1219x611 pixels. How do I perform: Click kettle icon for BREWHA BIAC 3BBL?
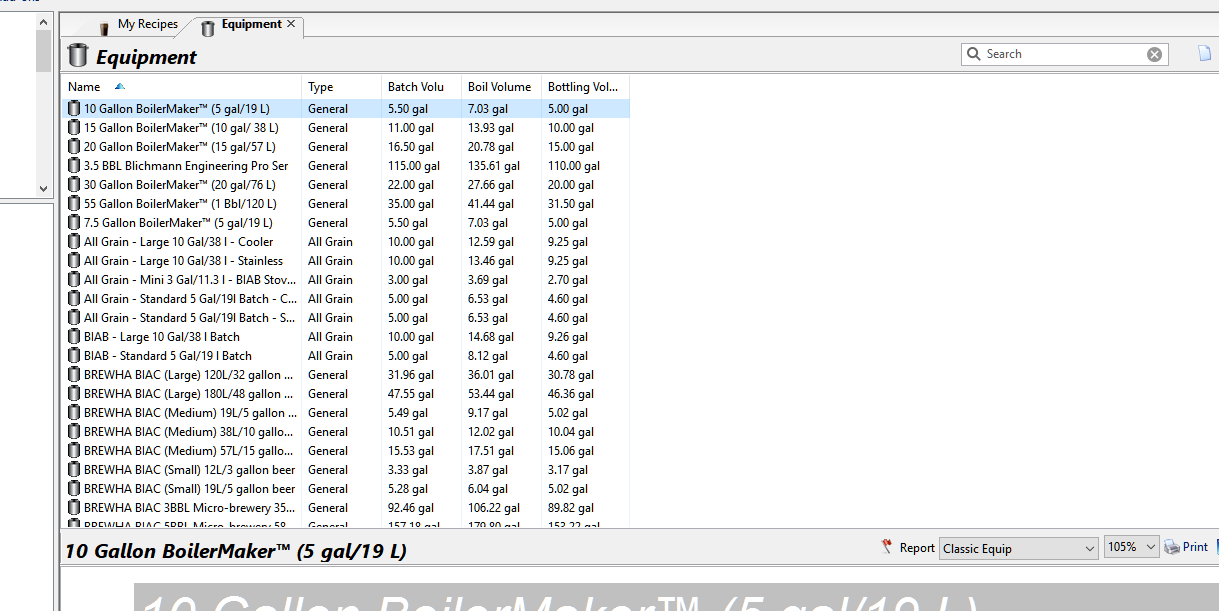pos(74,508)
